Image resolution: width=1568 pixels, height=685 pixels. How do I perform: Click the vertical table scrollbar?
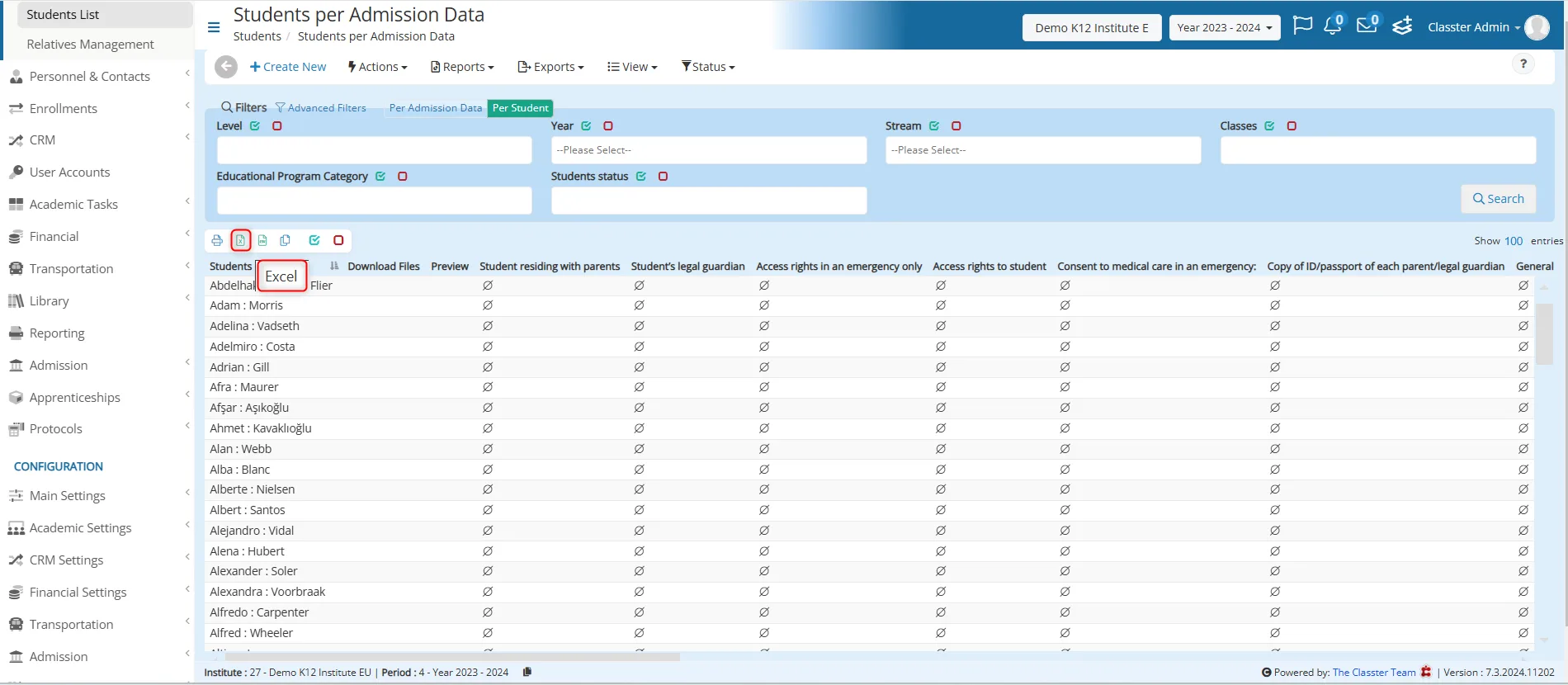[x=1544, y=334]
